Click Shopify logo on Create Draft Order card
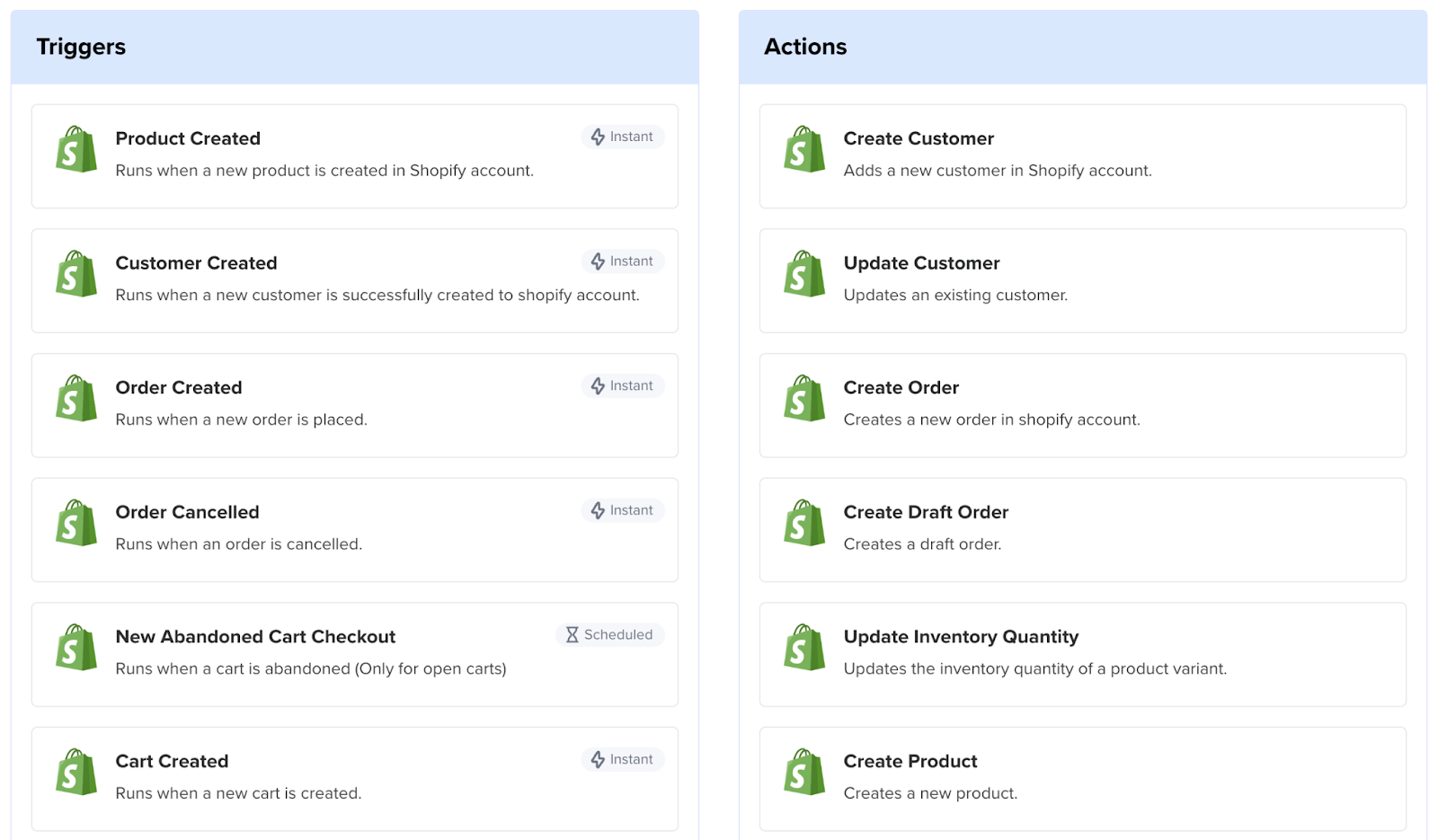 pos(804,524)
